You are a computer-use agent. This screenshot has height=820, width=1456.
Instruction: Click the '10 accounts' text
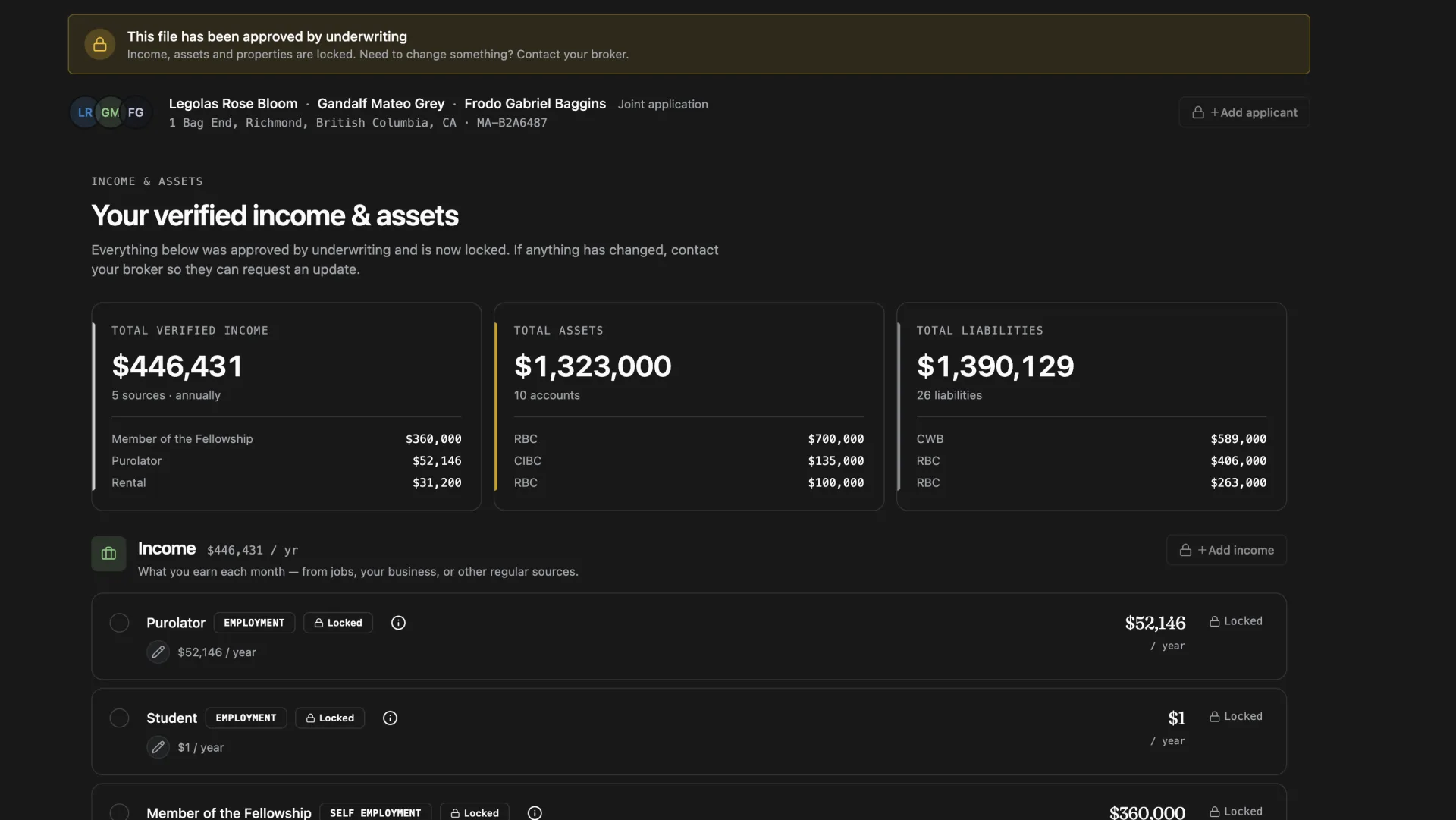[547, 396]
